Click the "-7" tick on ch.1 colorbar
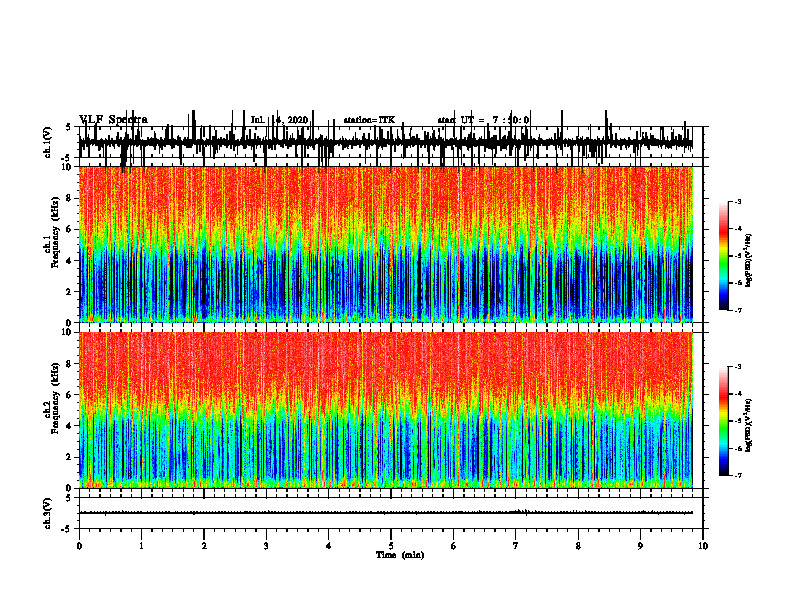Screen dimensions: 792x612 tap(738, 310)
